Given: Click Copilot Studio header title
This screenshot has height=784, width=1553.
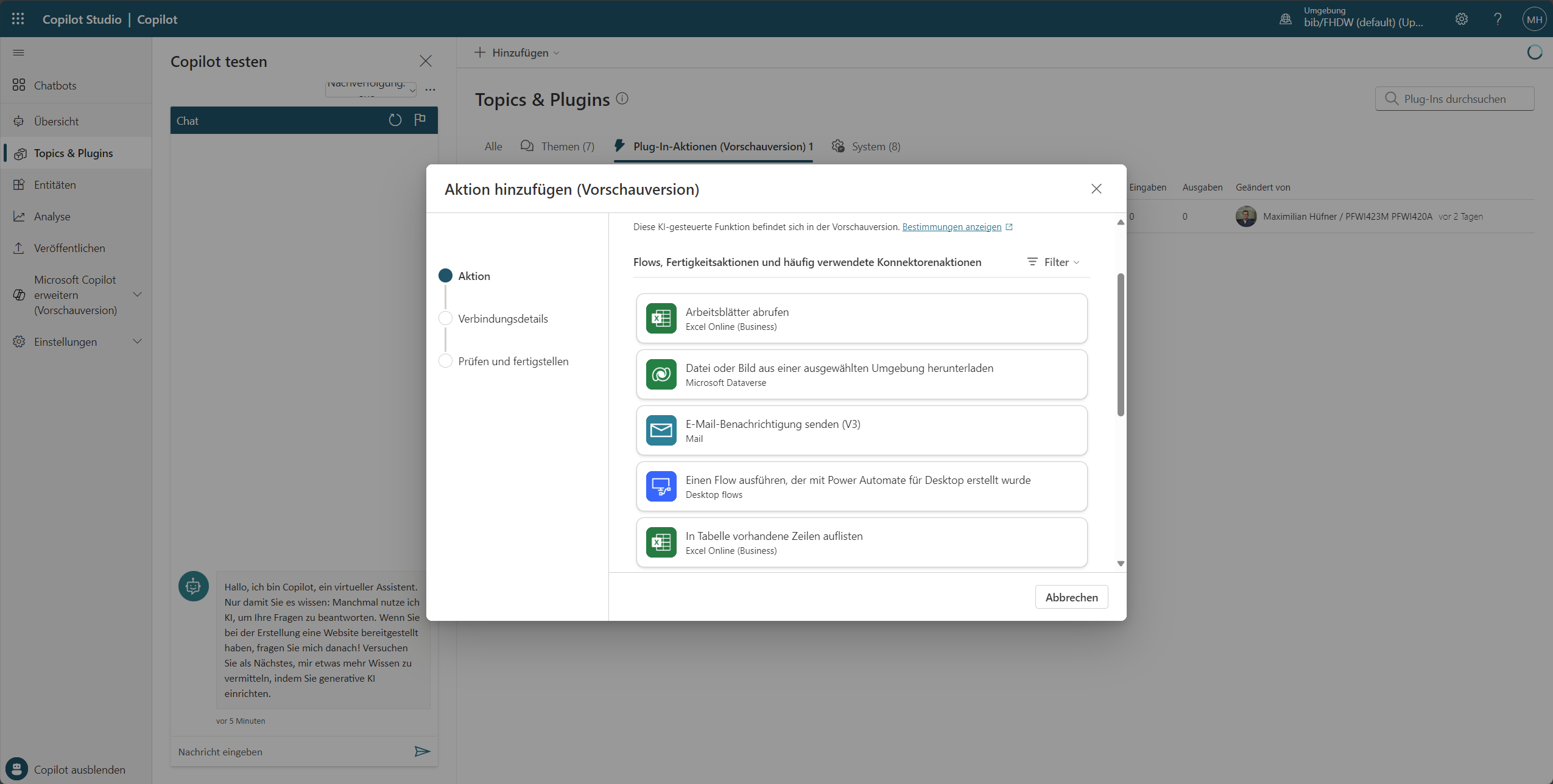Looking at the screenshot, I should 82,19.
